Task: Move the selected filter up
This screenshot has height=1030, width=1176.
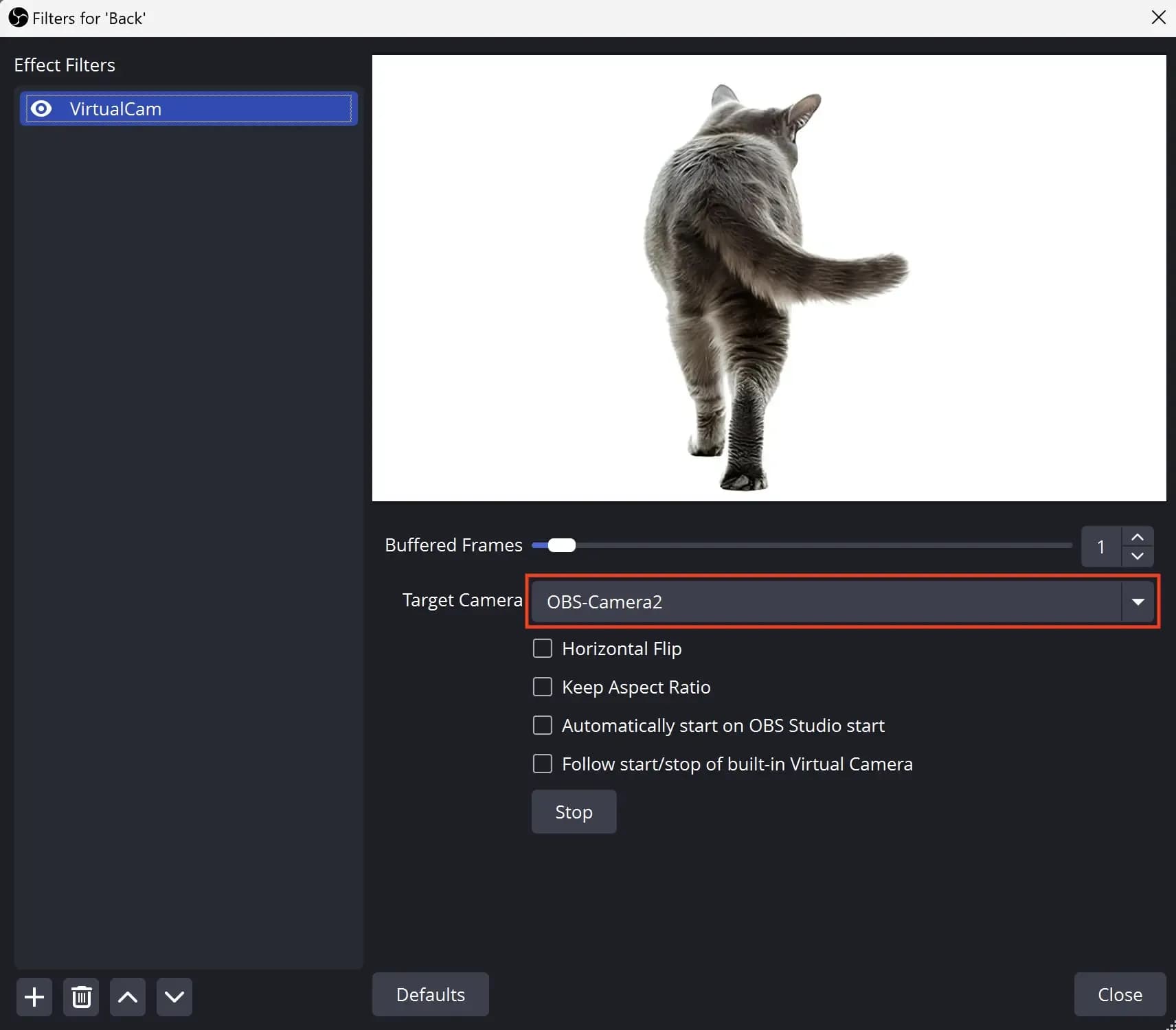Action: (x=127, y=996)
